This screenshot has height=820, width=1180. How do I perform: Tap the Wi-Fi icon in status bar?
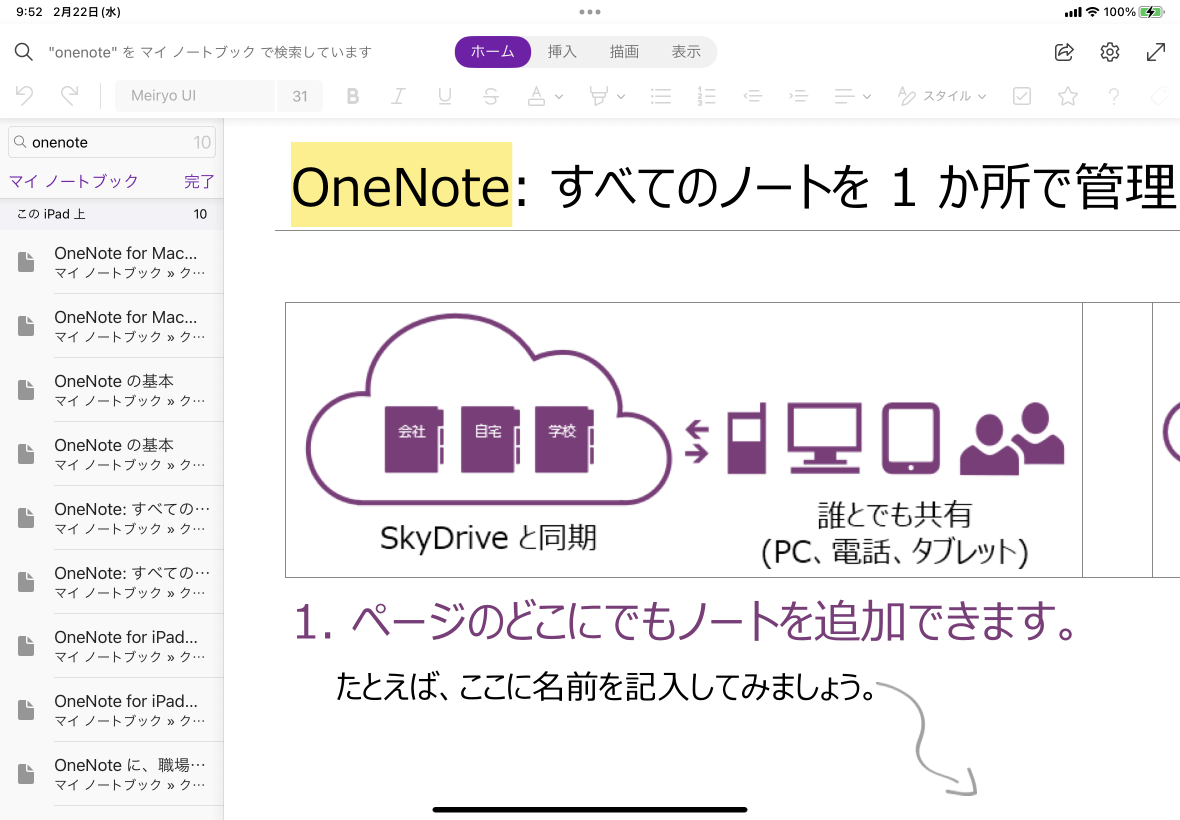click(1093, 12)
